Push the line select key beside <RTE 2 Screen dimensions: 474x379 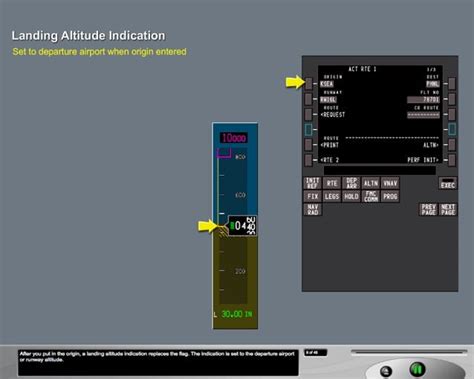309,160
